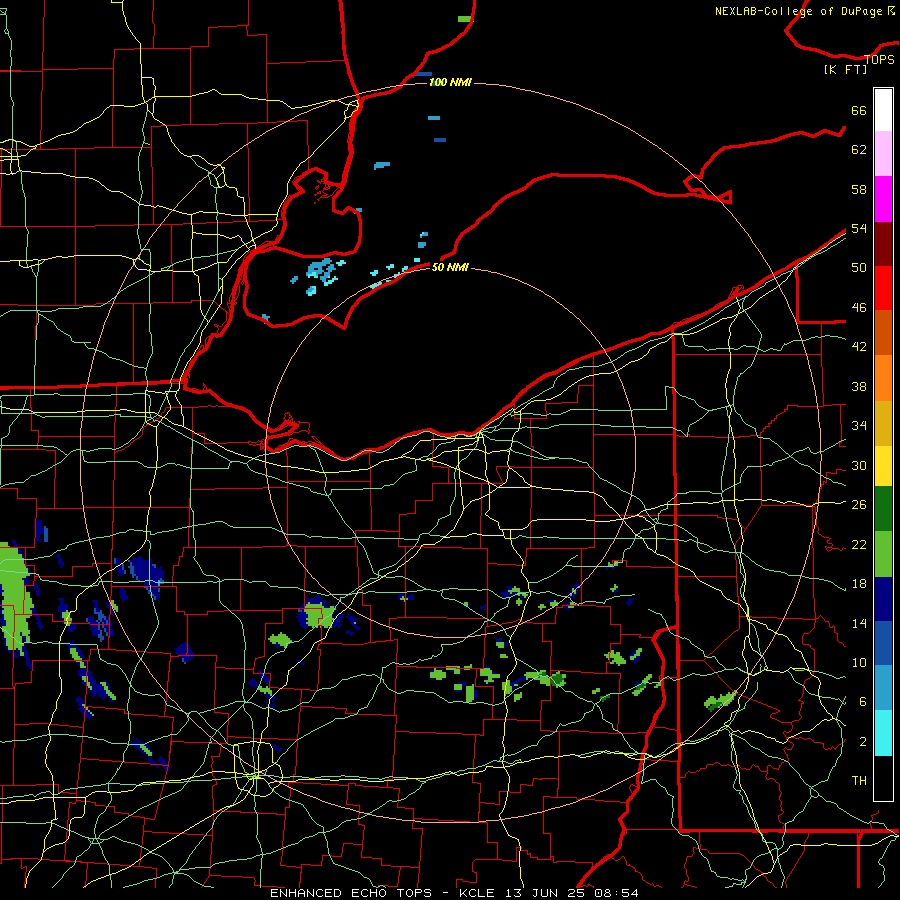This screenshot has height=900, width=900.
Task: Click the navy 14-18 kft legend swatch
Action: [883, 599]
